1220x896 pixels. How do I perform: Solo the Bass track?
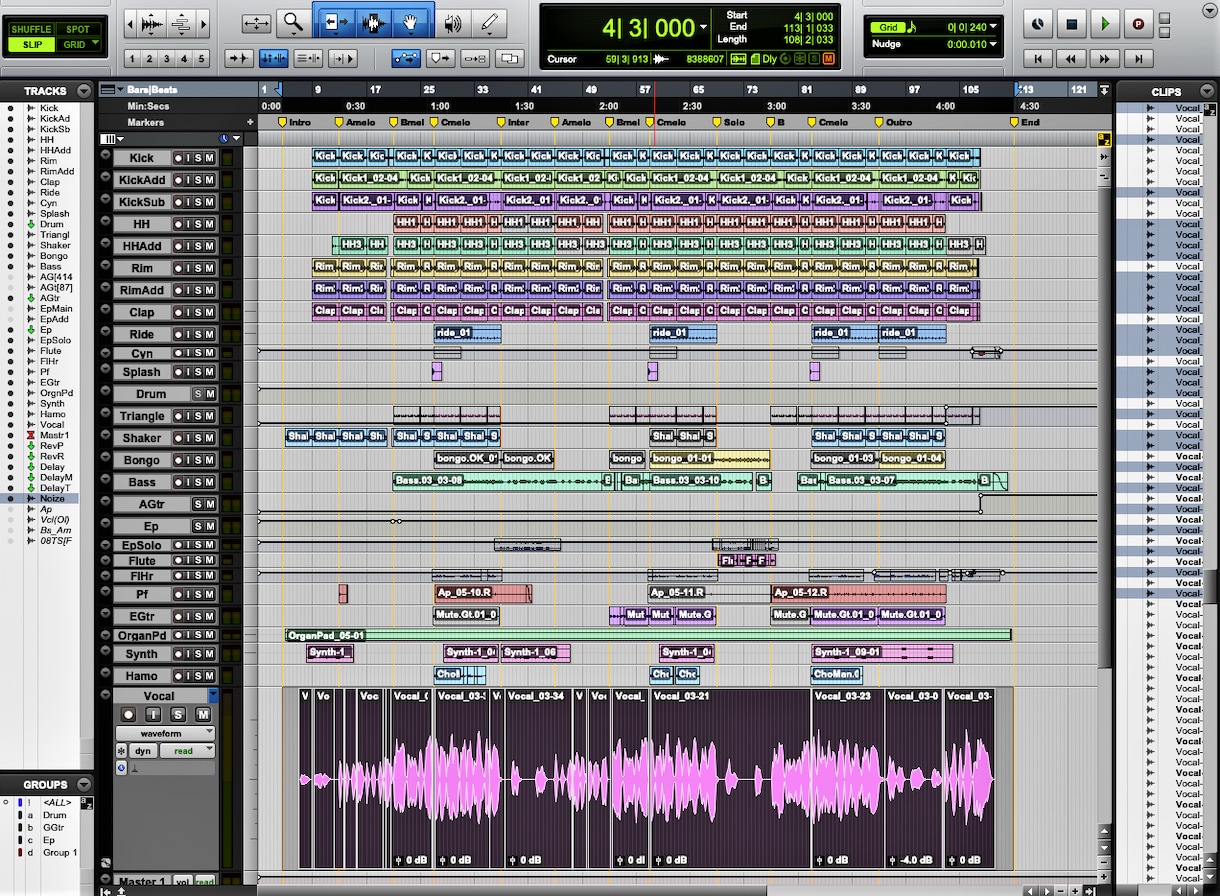coord(198,482)
